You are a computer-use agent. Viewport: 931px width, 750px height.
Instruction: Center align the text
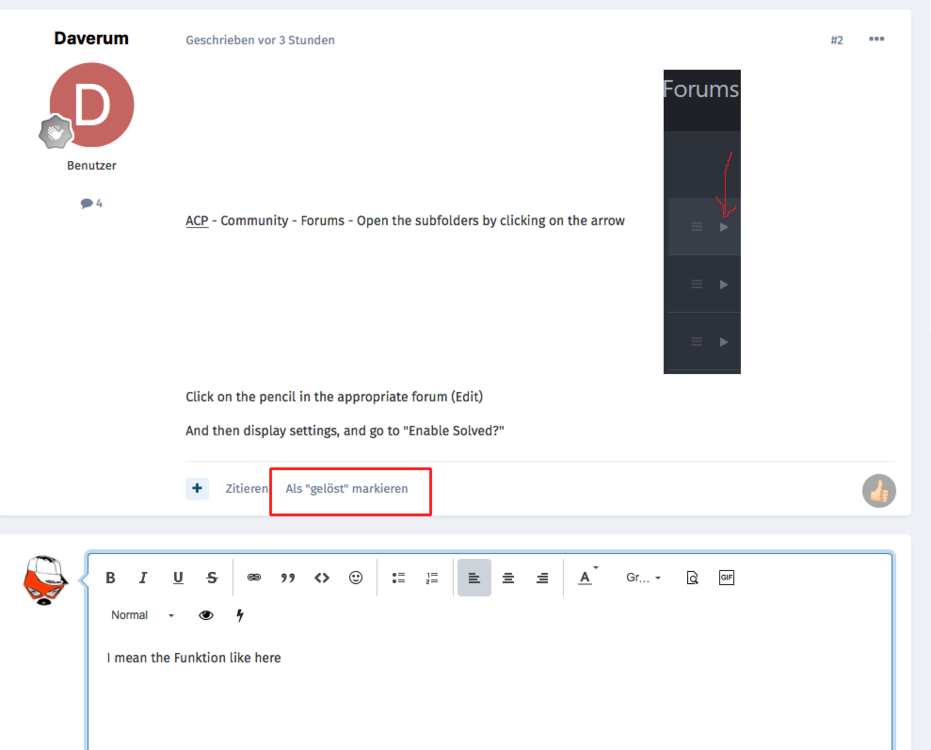click(x=508, y=578)
